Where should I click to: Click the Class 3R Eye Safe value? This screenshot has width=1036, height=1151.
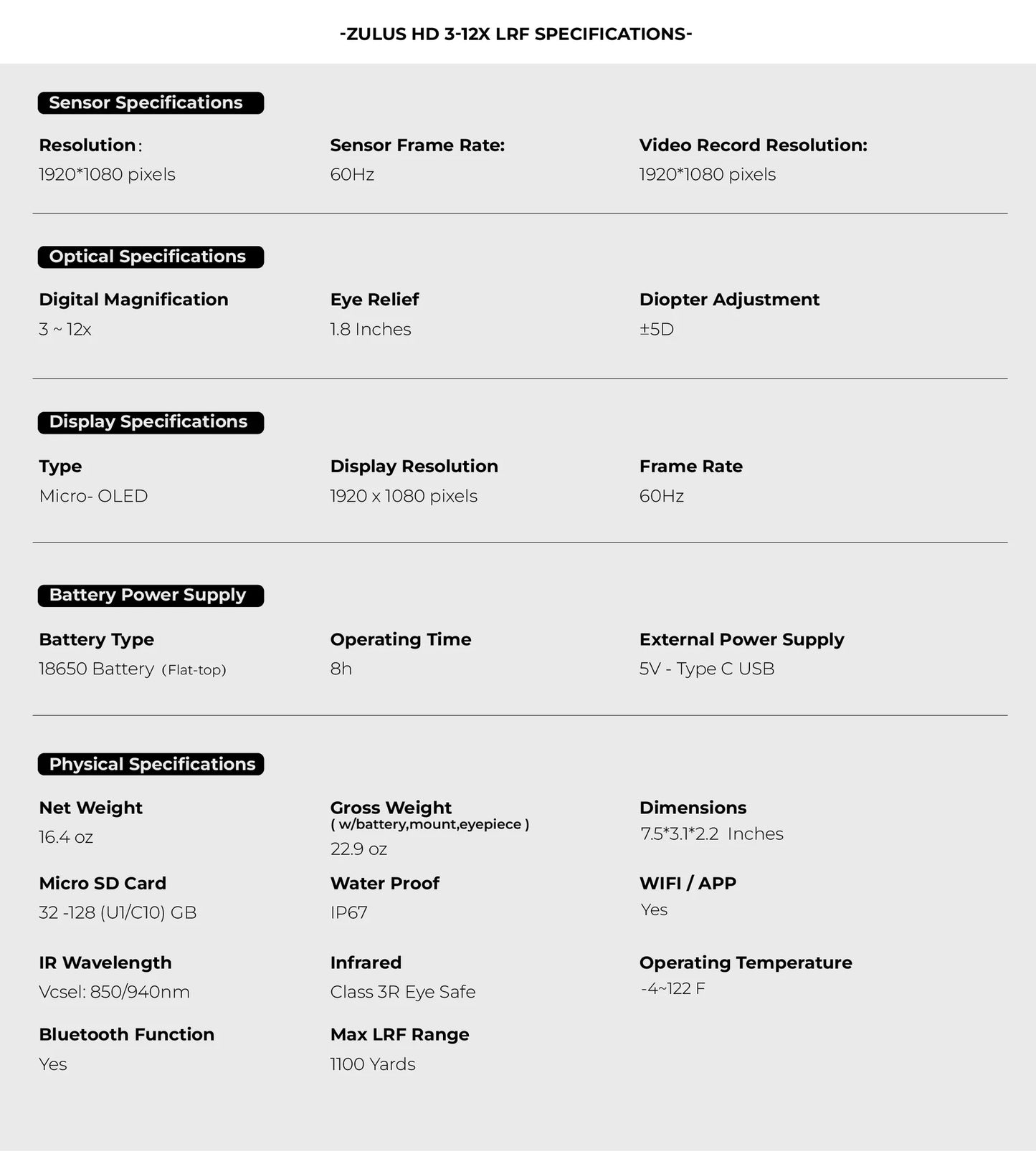click(402, 992)
